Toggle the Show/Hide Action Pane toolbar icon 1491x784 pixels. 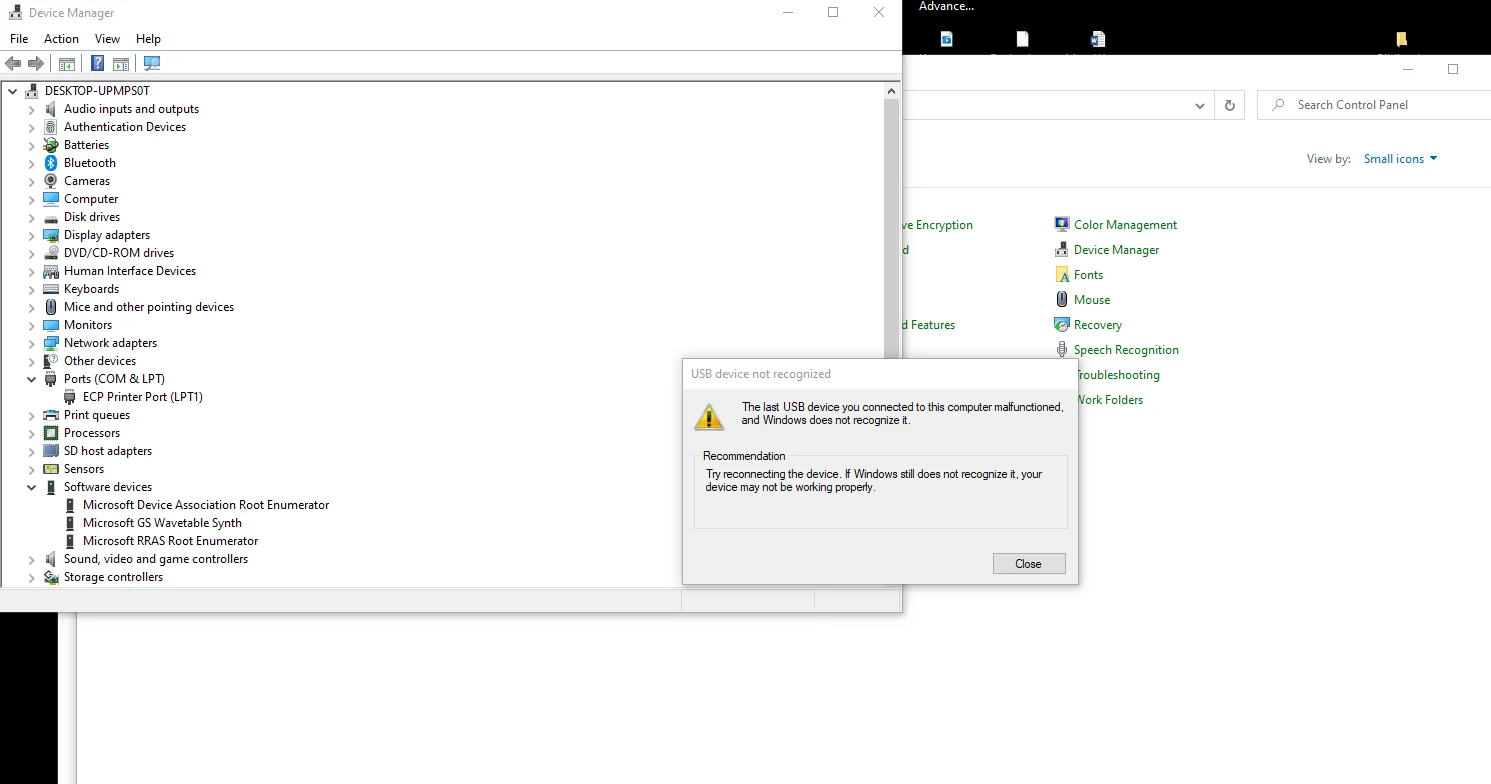click(121, 64)
